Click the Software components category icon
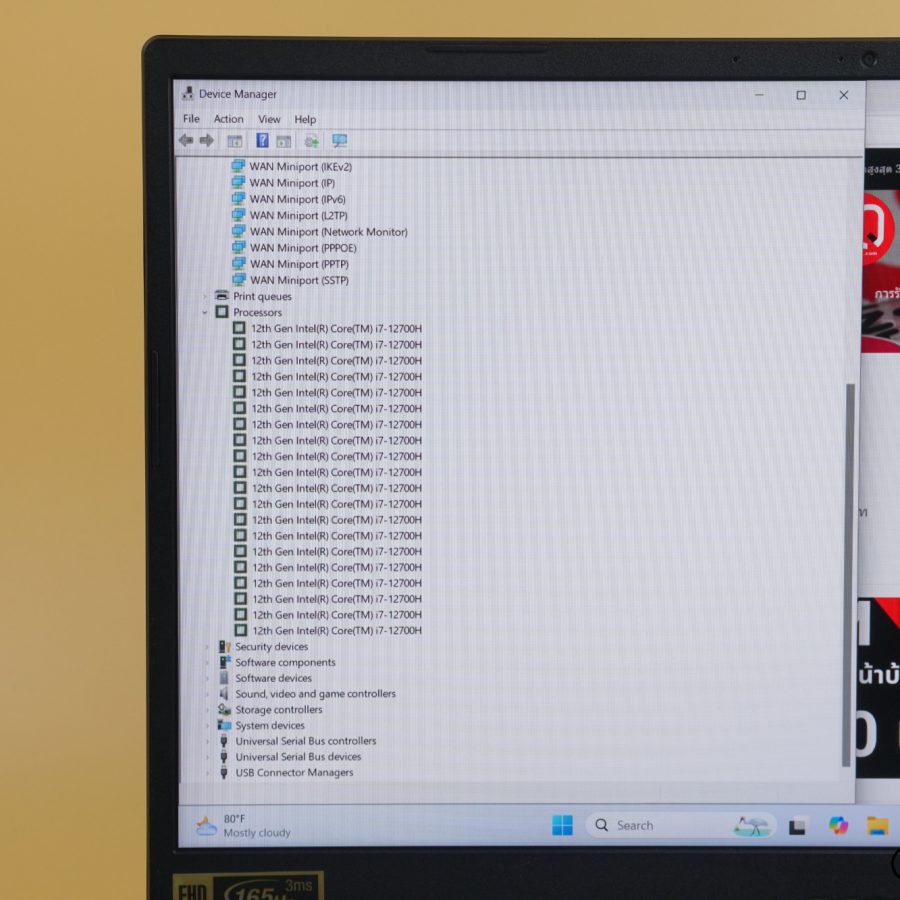 (x=224, y=662)
